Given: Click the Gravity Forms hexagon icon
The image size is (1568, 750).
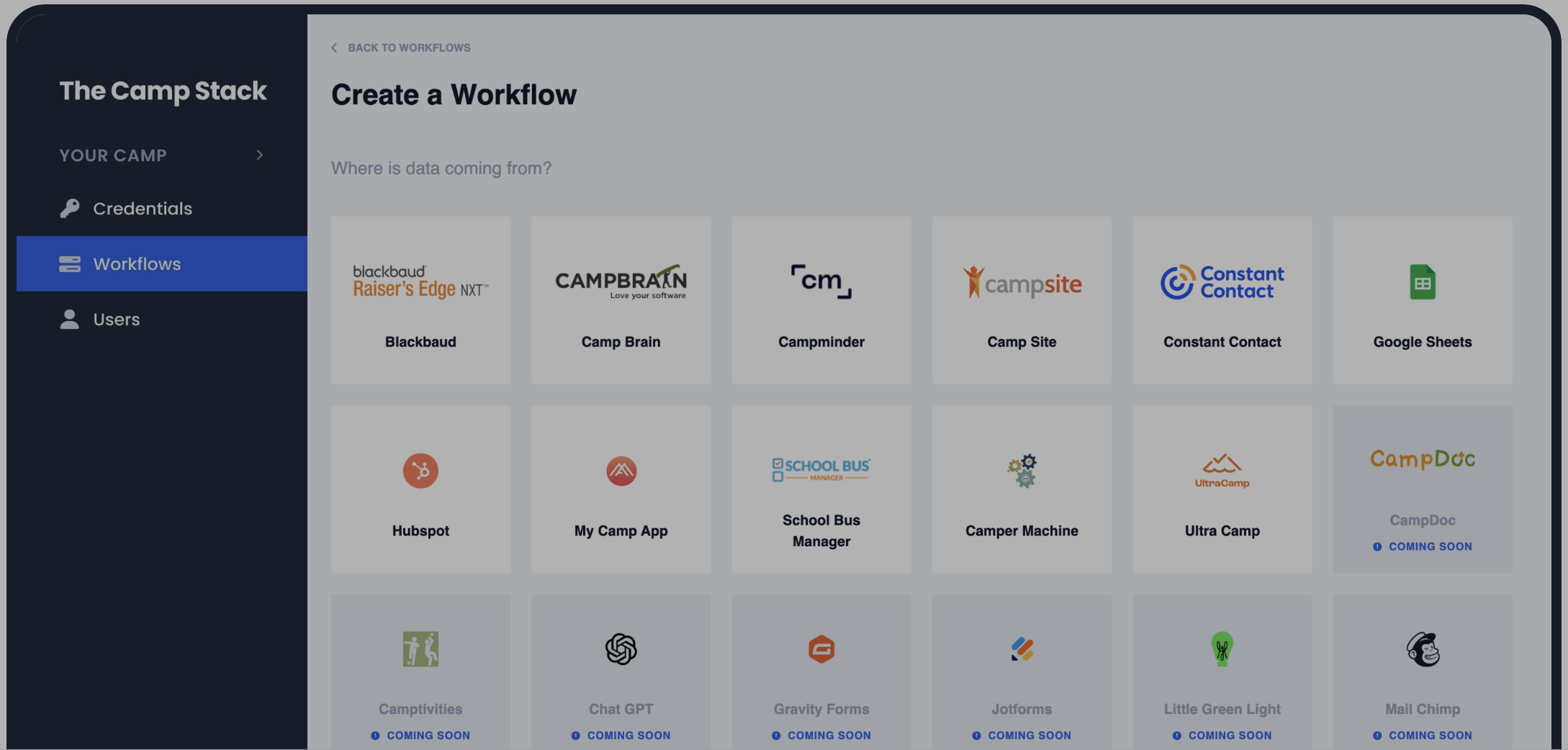Looking at the screenshot, I should (821, 649).
